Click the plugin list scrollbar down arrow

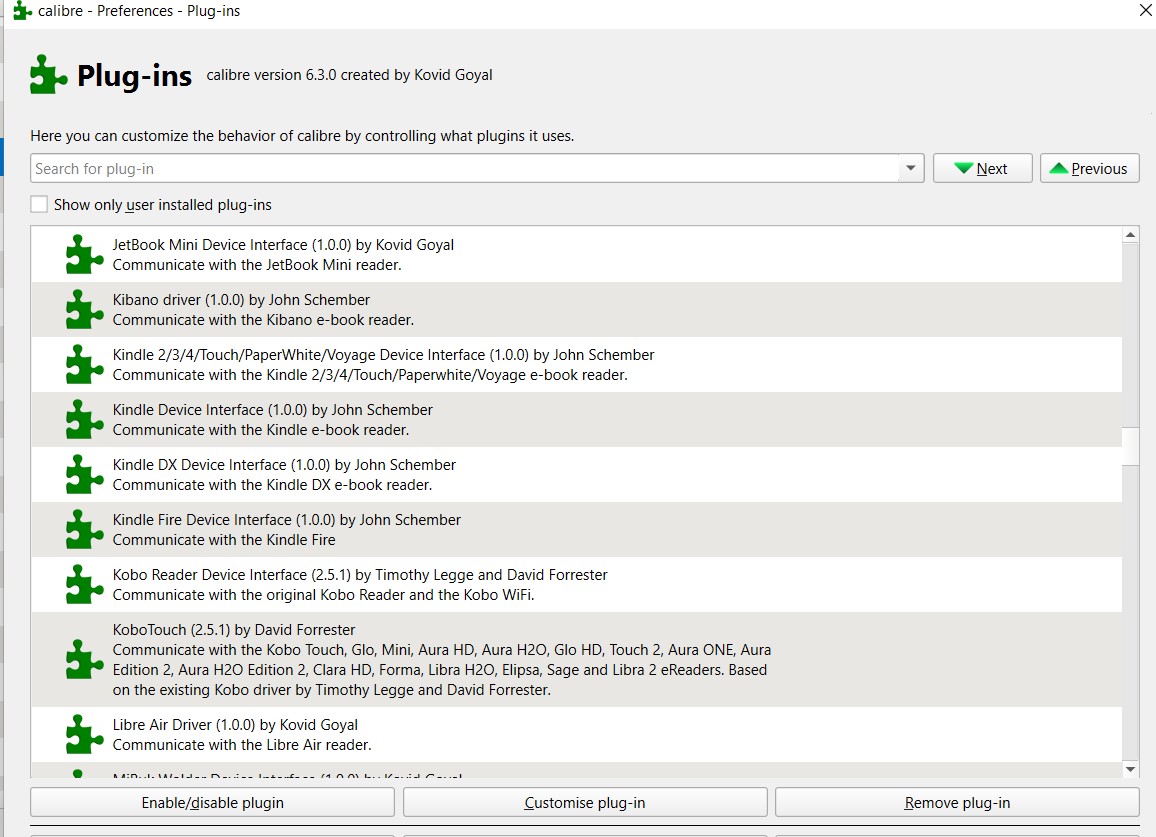point(1131,769)
